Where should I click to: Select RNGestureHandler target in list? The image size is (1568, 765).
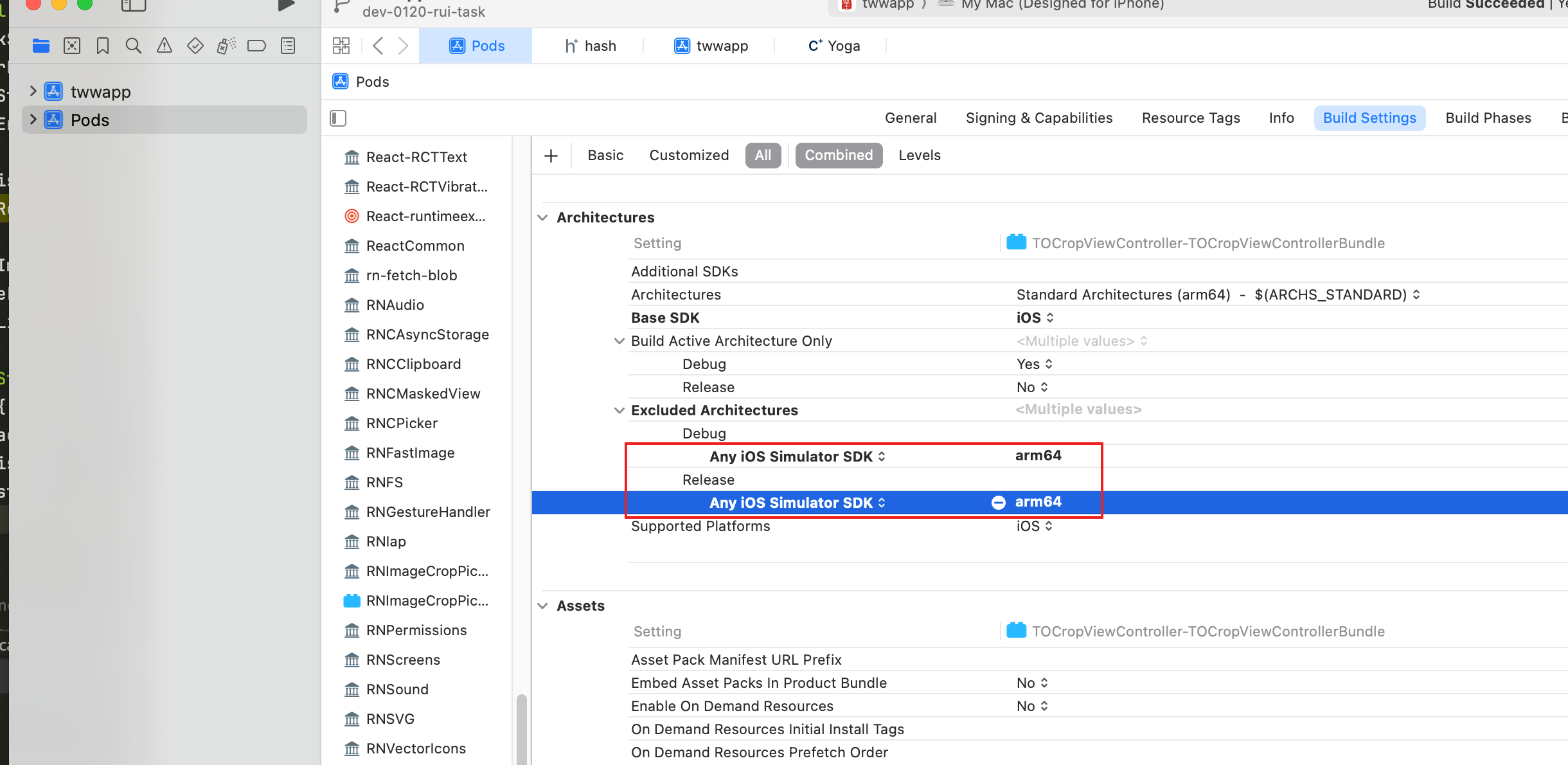[427, 512]
